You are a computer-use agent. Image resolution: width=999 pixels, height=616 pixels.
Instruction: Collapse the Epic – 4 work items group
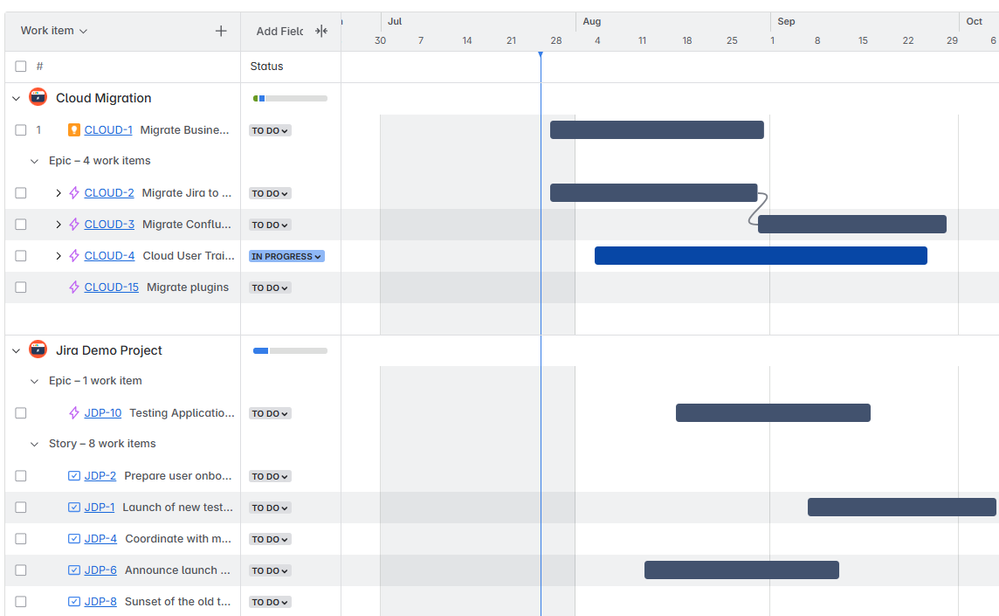pyautogui.click(x=34, y=161)
